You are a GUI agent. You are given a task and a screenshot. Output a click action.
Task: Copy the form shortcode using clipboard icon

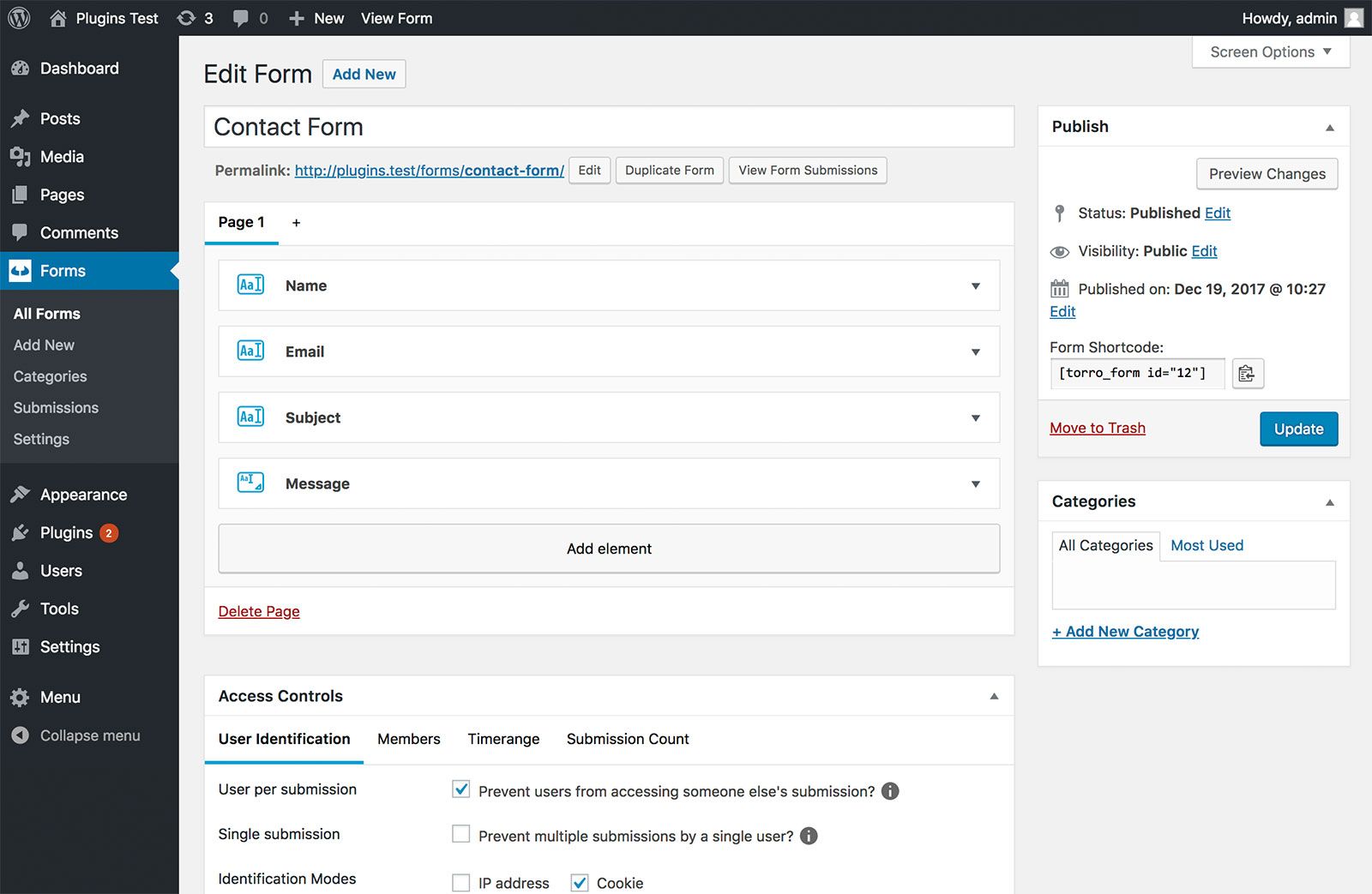click(x=1248, y=373)
